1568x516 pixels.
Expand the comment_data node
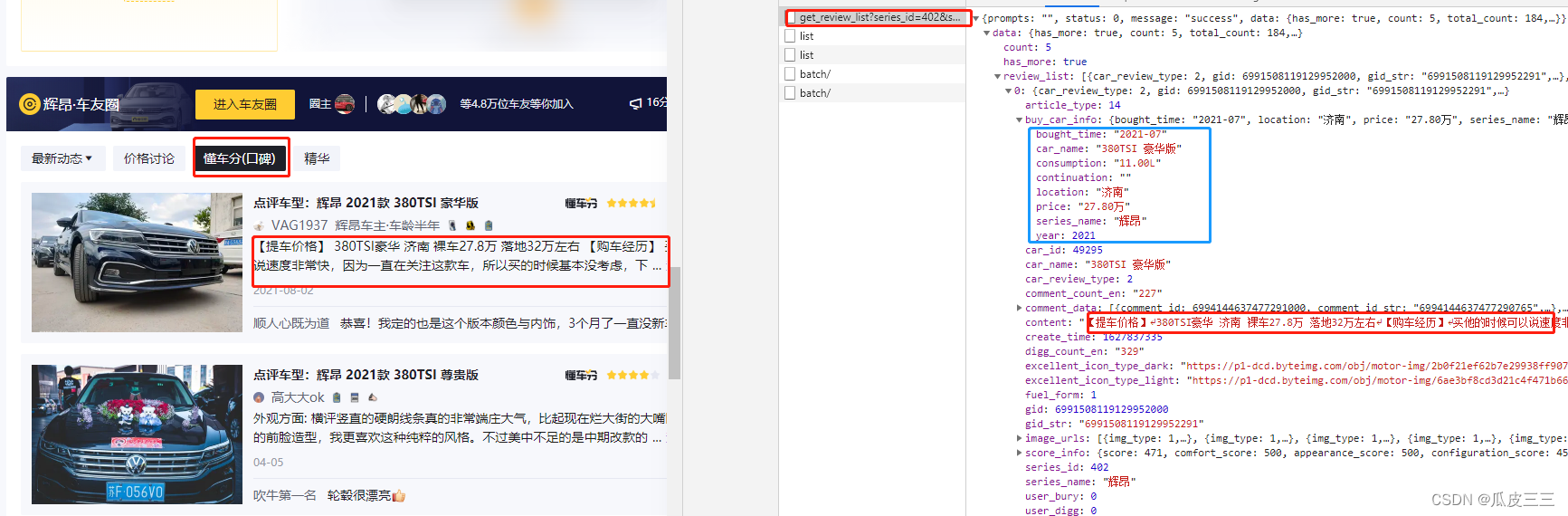pos(1020,308)
